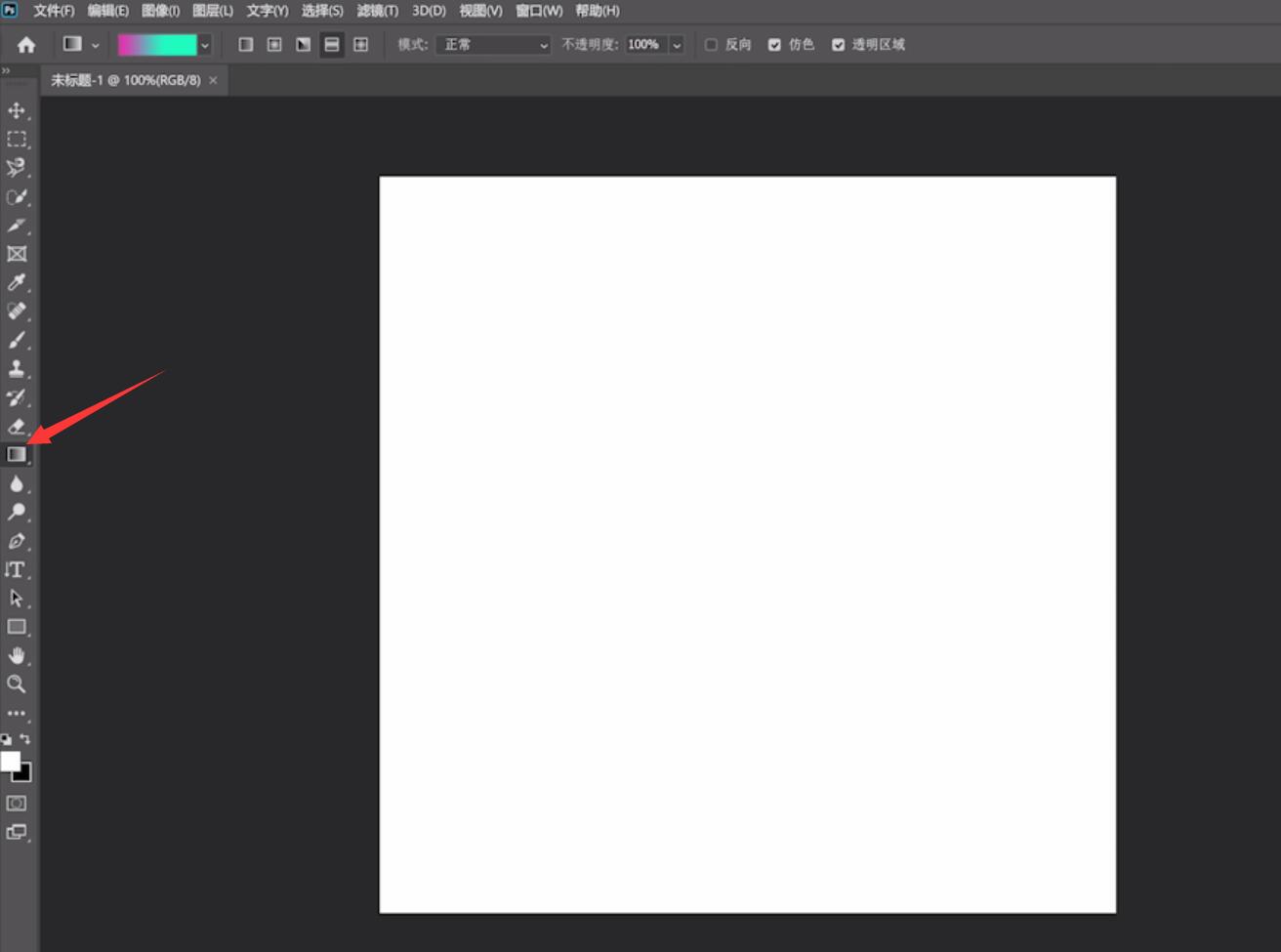Select the History Brush tool

(17, 397)
